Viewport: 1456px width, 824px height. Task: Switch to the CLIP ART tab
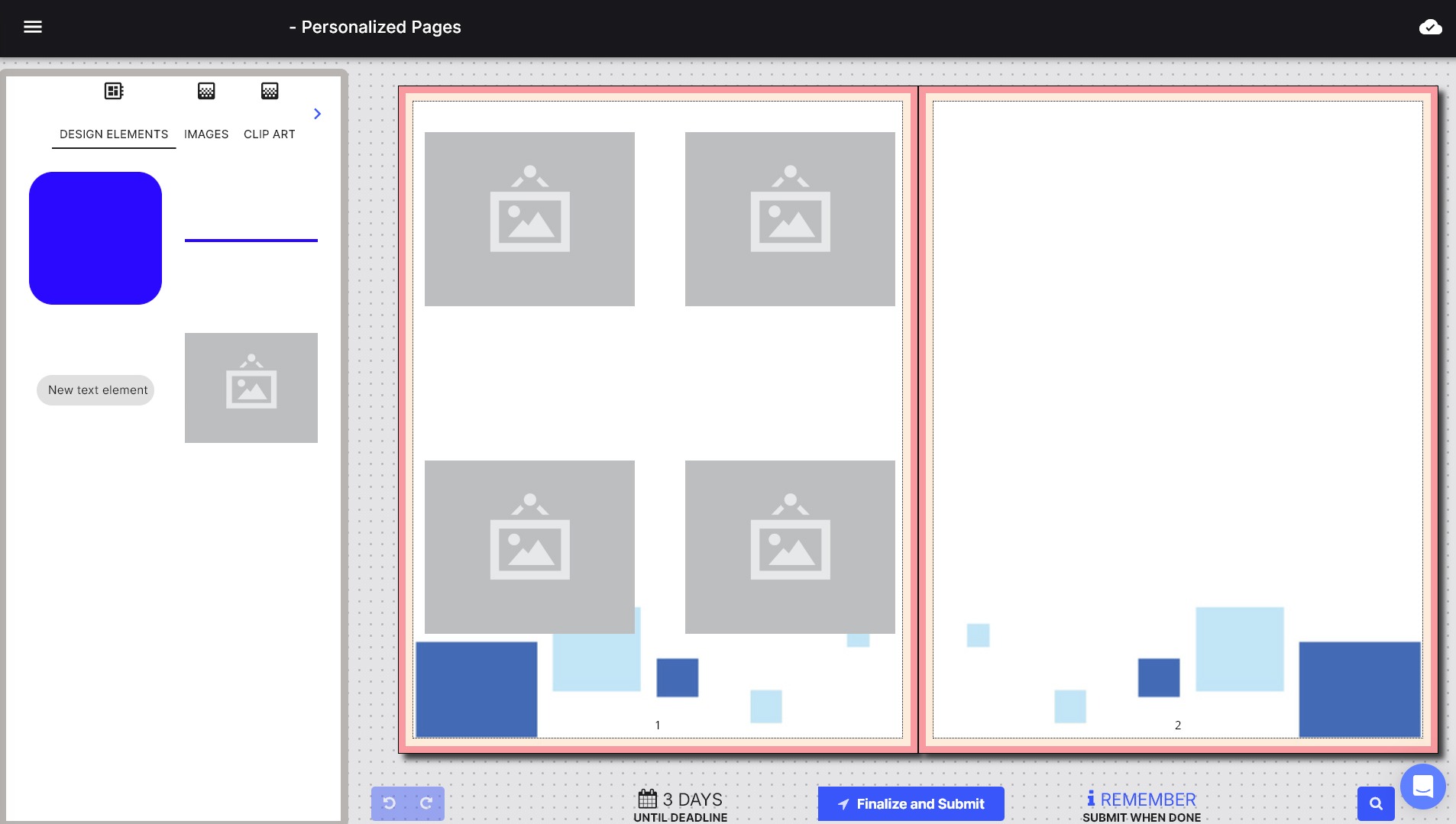point(270,134)
